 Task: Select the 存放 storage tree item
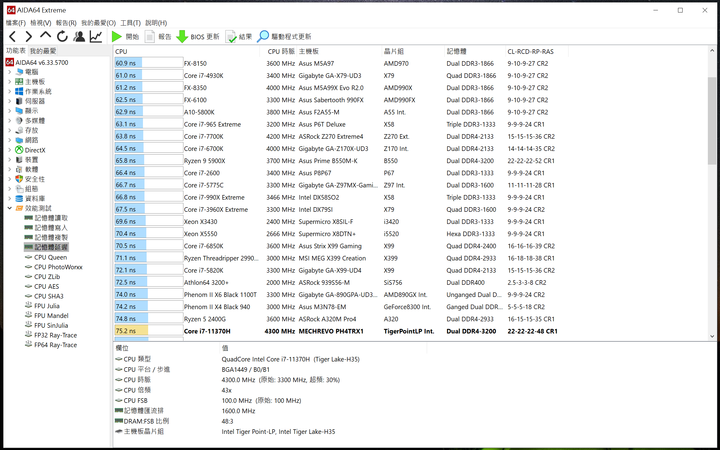tap(27, 130)
